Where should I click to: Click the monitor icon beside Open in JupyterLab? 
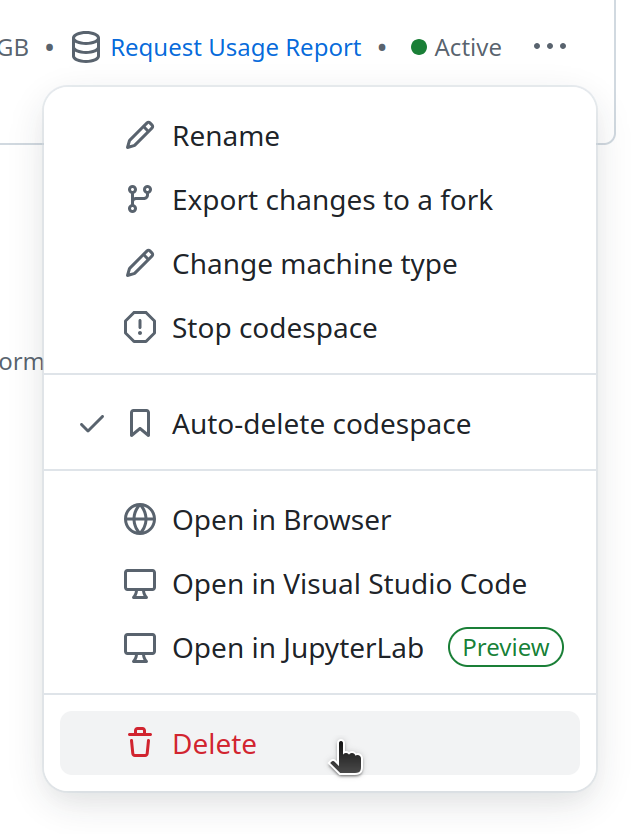click(140, 647)
